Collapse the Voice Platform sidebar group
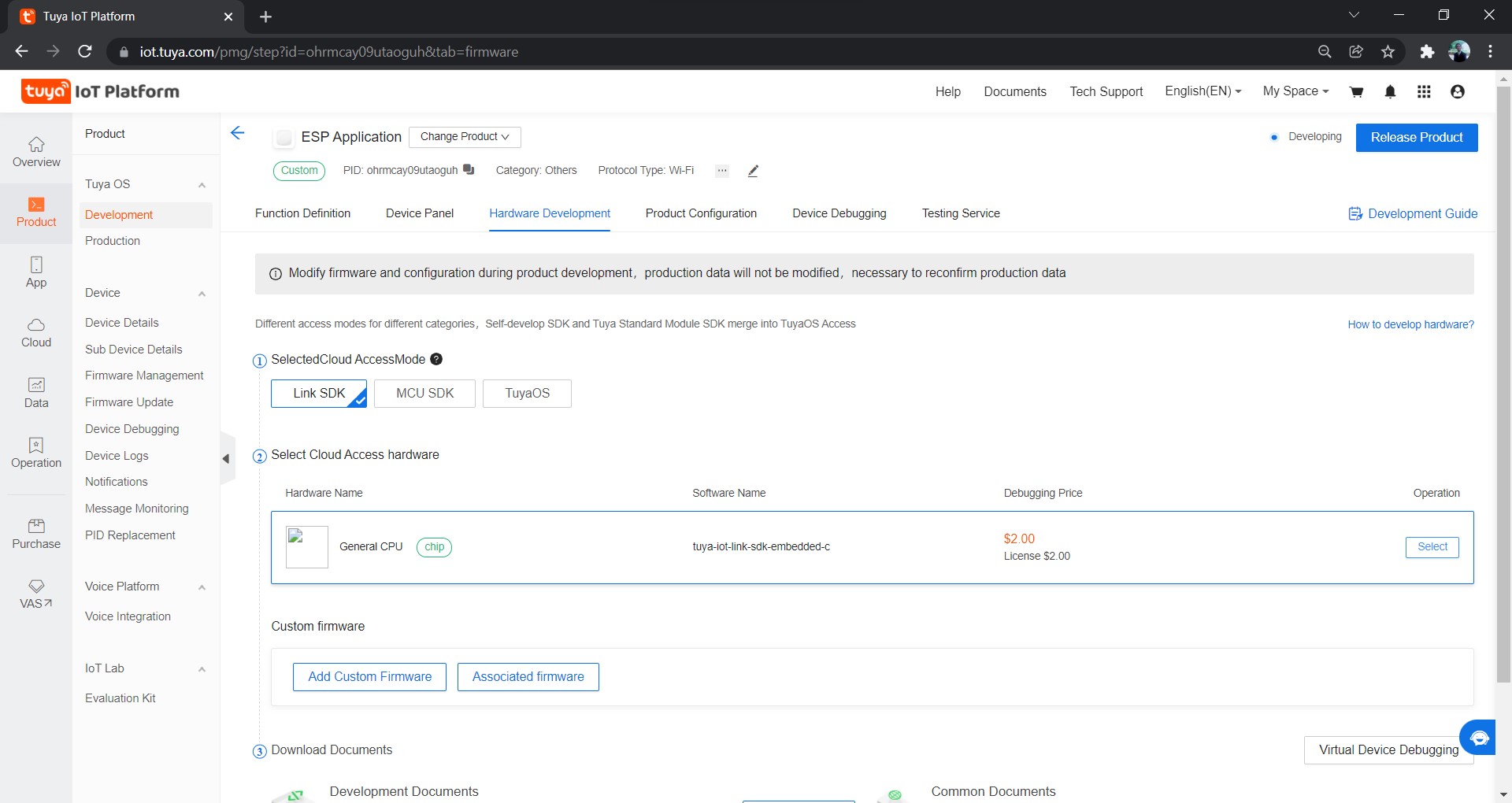 point(202,587)
